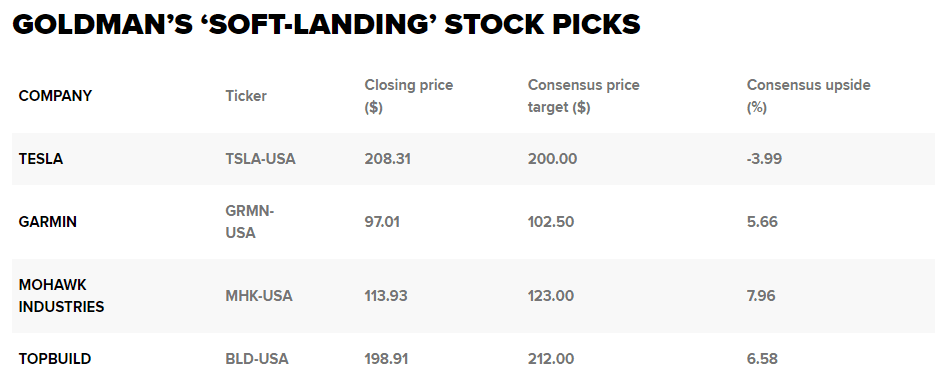The image size is (935, 383).
Task: Open the BLD-USA ticker link
Action: tap(257, 359)
